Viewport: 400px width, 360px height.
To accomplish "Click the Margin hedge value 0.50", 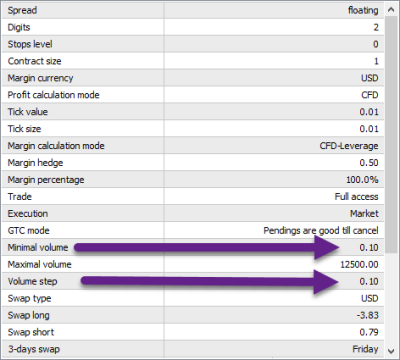I will click(369, 163).
